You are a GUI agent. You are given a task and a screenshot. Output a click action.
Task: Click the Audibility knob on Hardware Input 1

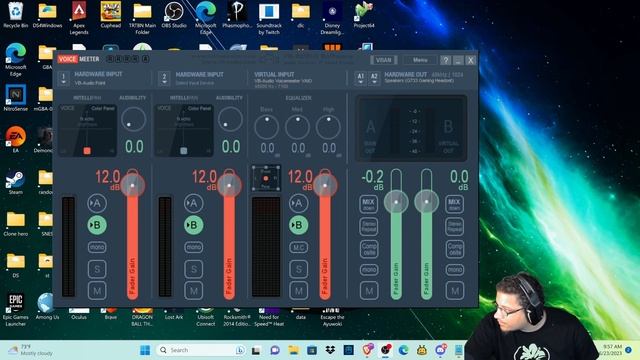(x=133, y=120)
